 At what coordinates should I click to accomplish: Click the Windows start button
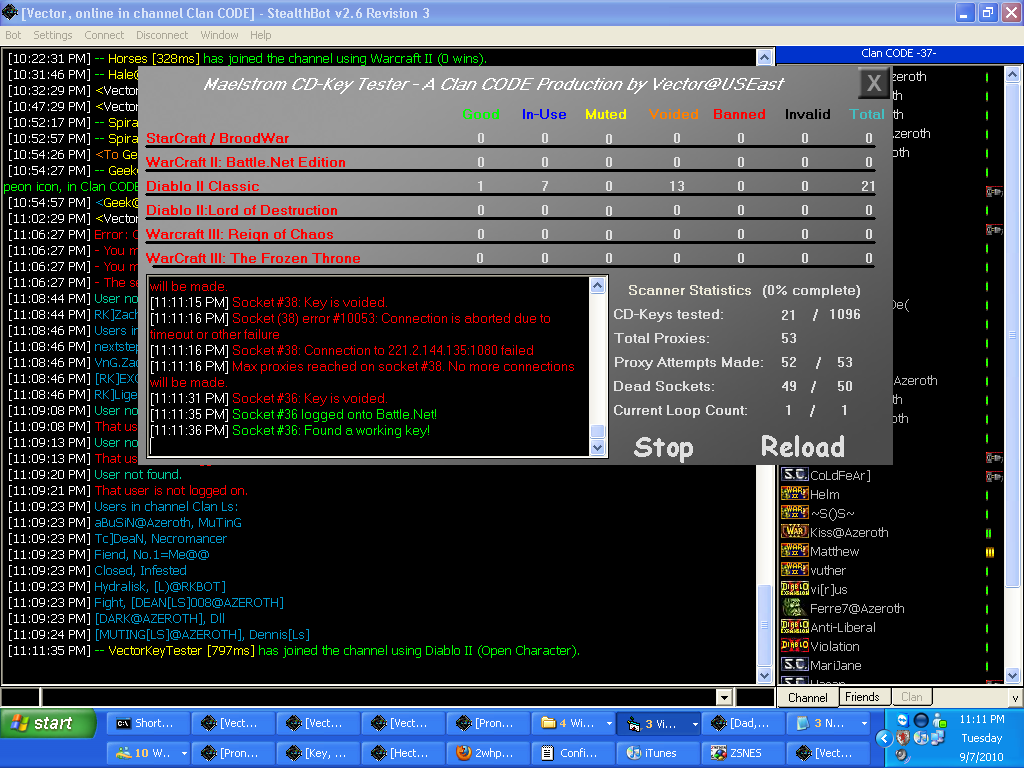pos(48,723)
